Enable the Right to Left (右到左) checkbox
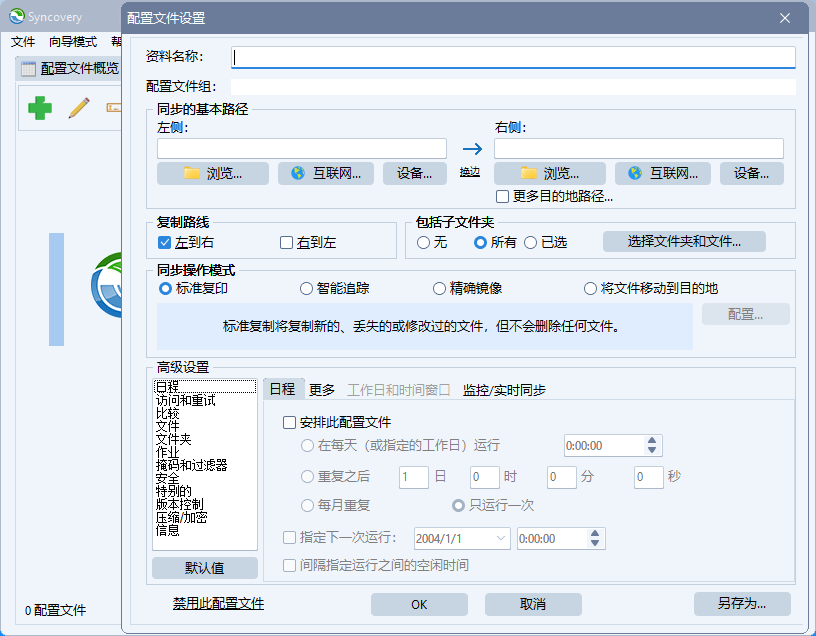Viewport: 816px width, 636px height. [x=286, y=243]
